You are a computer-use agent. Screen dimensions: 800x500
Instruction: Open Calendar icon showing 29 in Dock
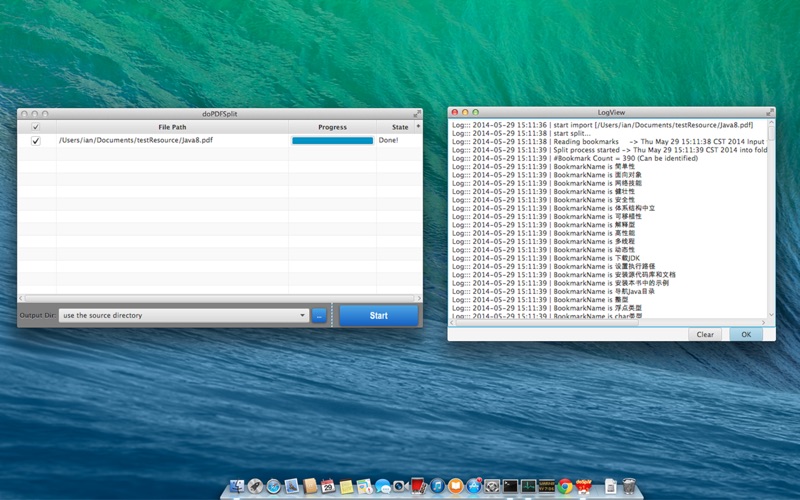point(328,486)
